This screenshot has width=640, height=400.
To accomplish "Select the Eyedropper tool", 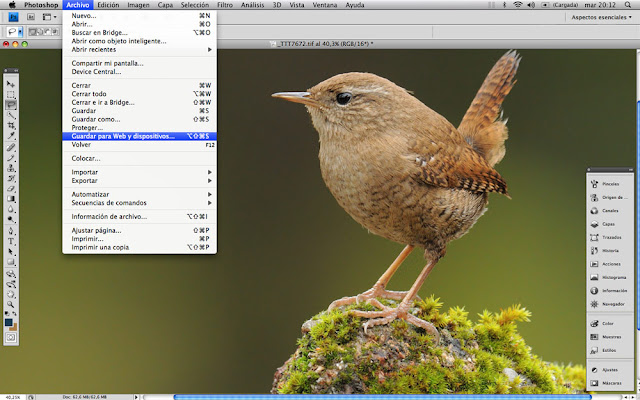I will click(x=11, y=136).
